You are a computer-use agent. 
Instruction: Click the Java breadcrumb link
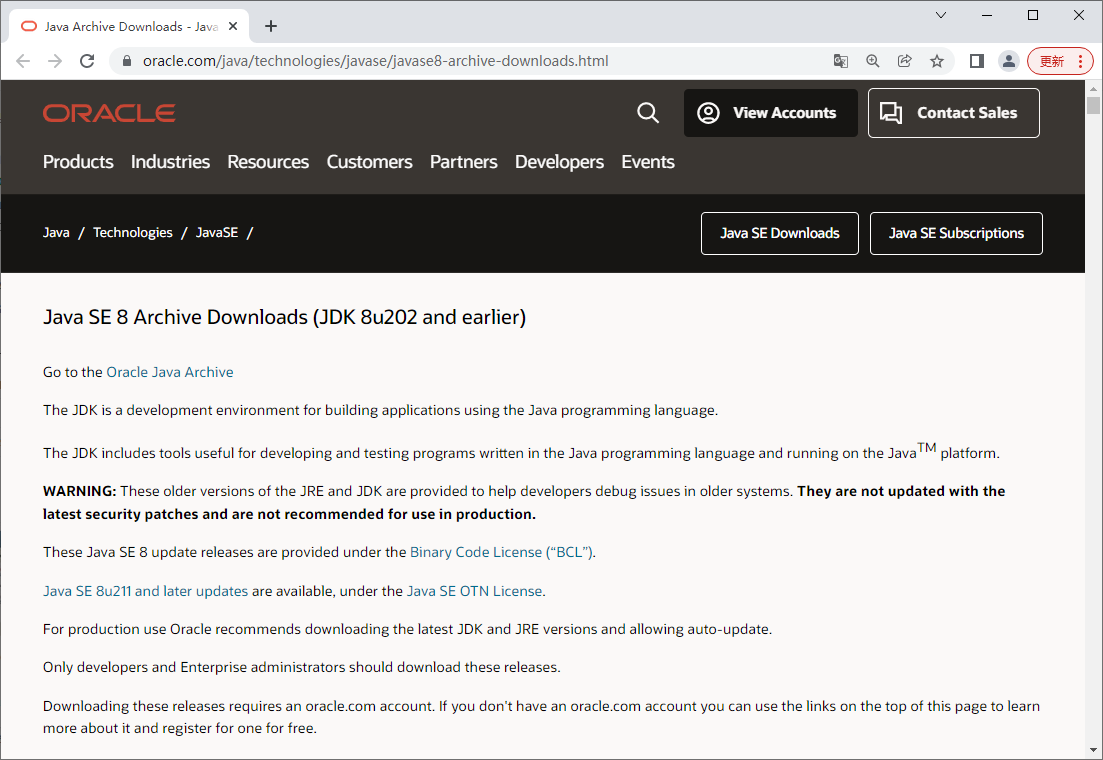(x=56, y=233)
